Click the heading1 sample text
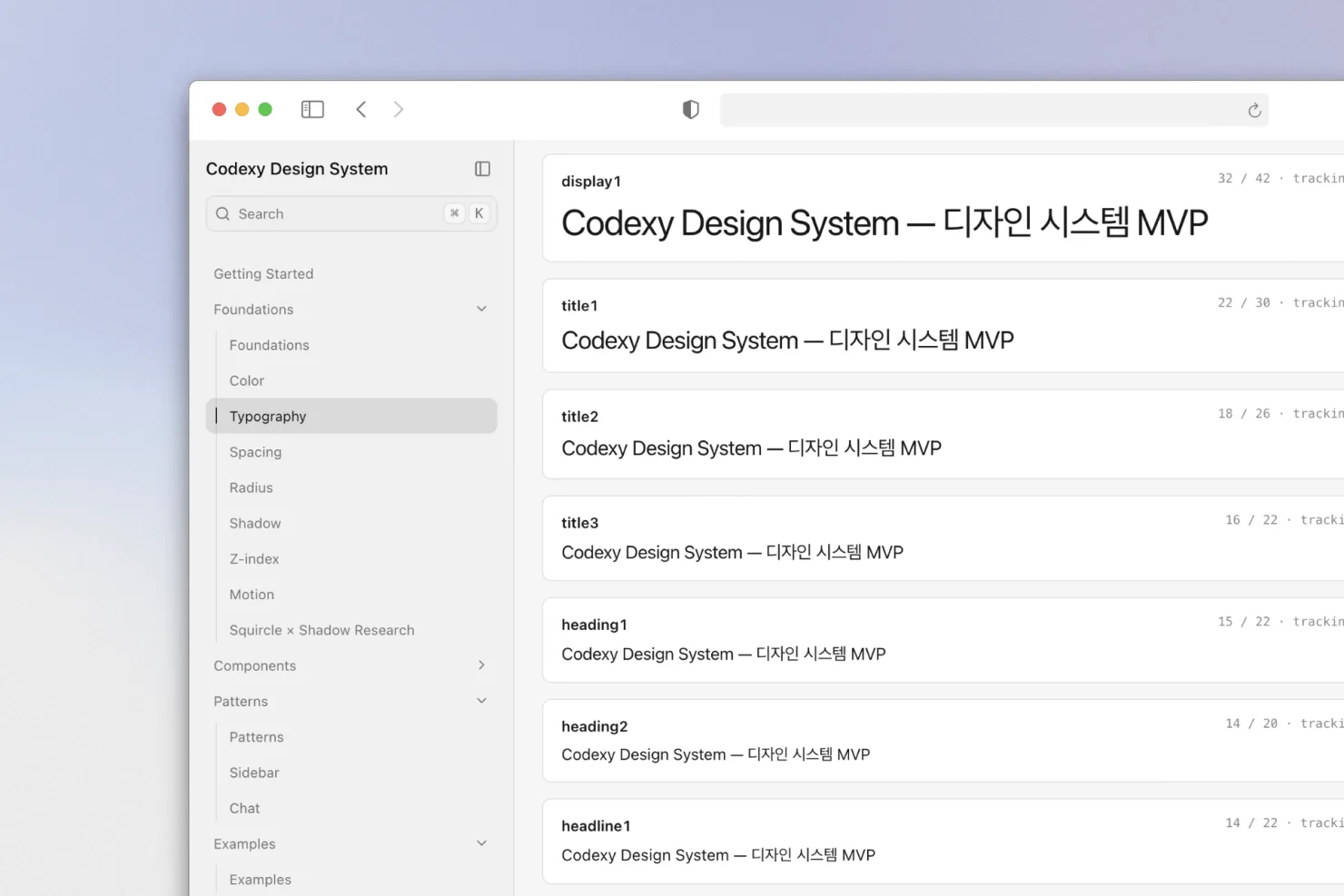 coord(723,655)
